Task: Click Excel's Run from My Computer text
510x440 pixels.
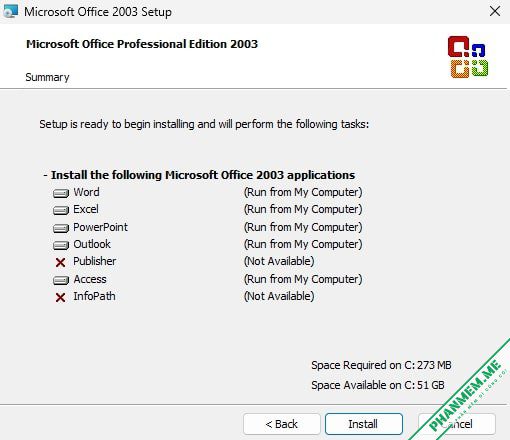Action: tap(303, 209)
